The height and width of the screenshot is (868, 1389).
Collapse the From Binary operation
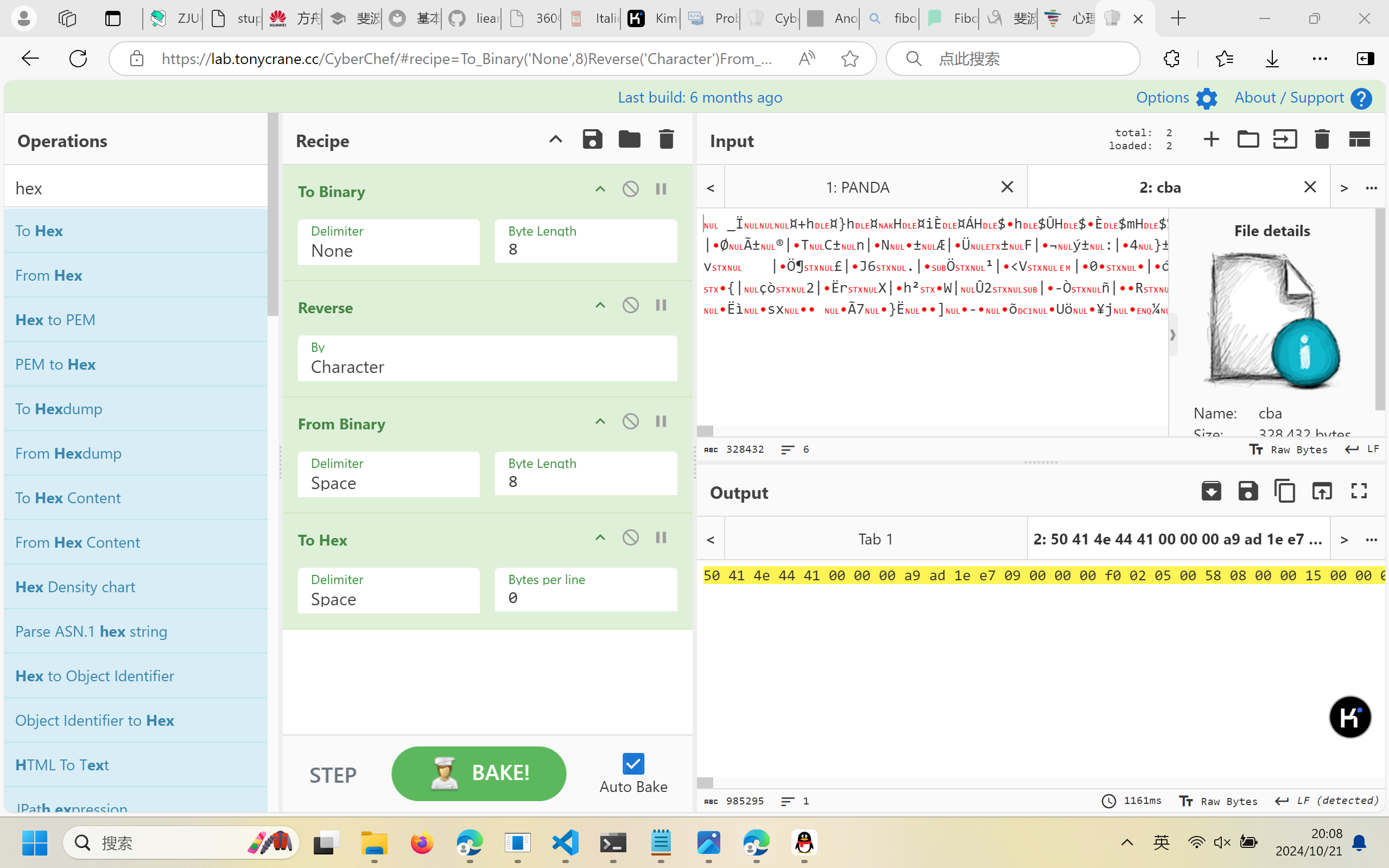pos(600,422)
